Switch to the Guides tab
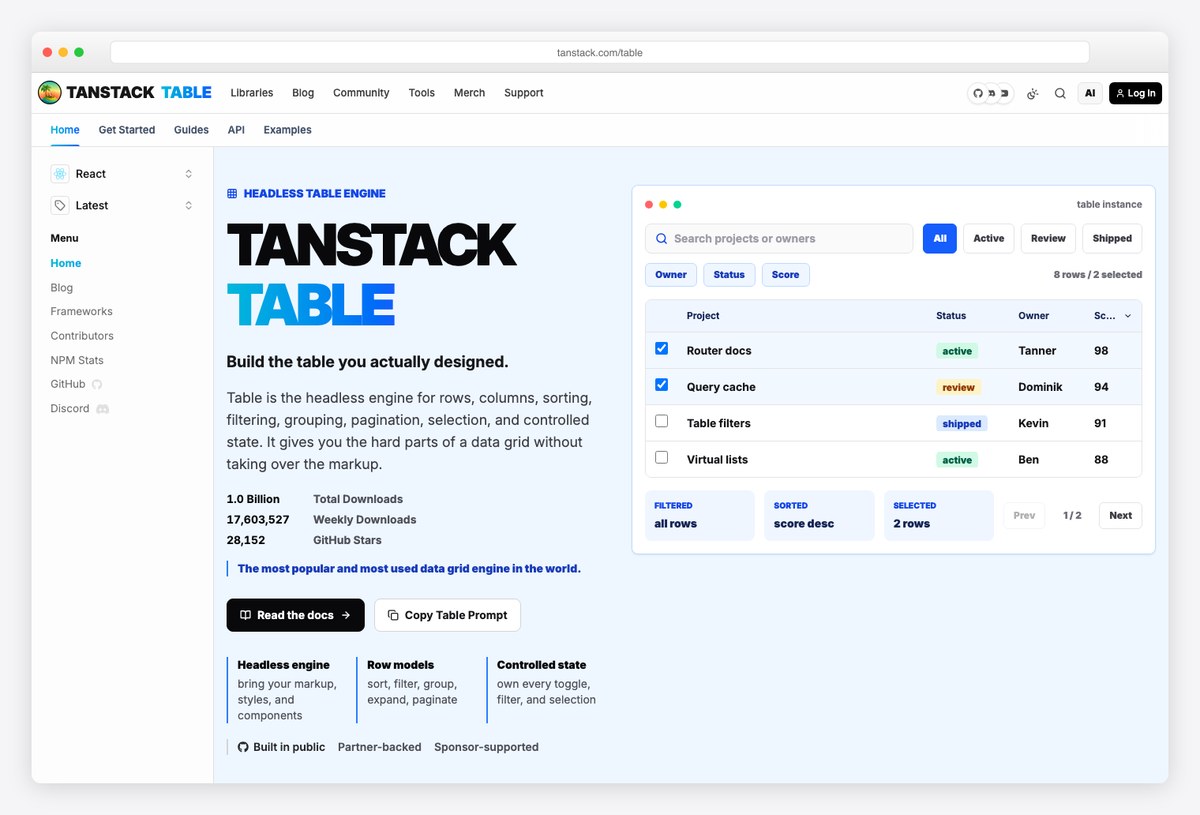 [191, 130]
